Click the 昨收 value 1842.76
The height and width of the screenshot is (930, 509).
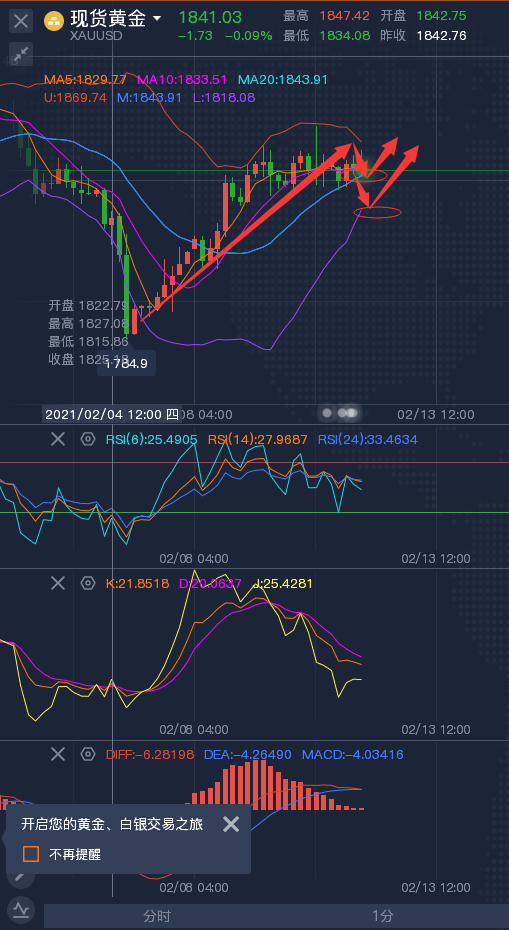(x=441, y=36)
